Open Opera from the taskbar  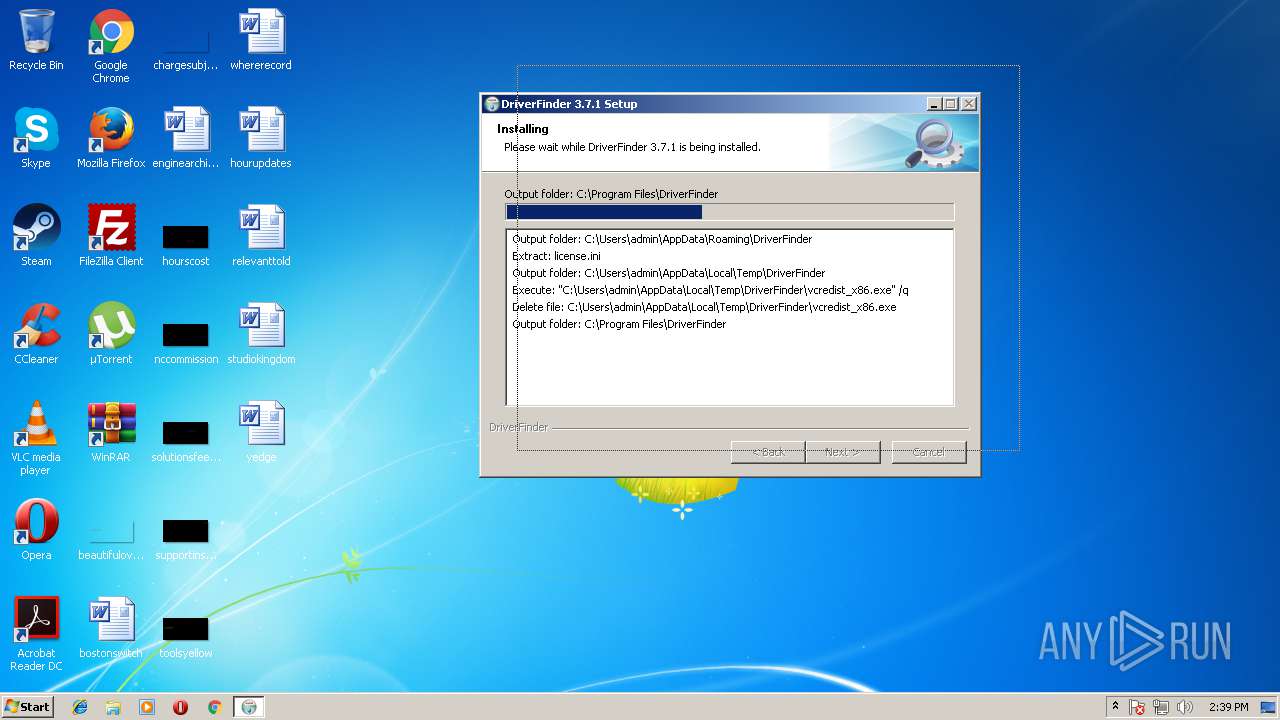pos(180,707)
